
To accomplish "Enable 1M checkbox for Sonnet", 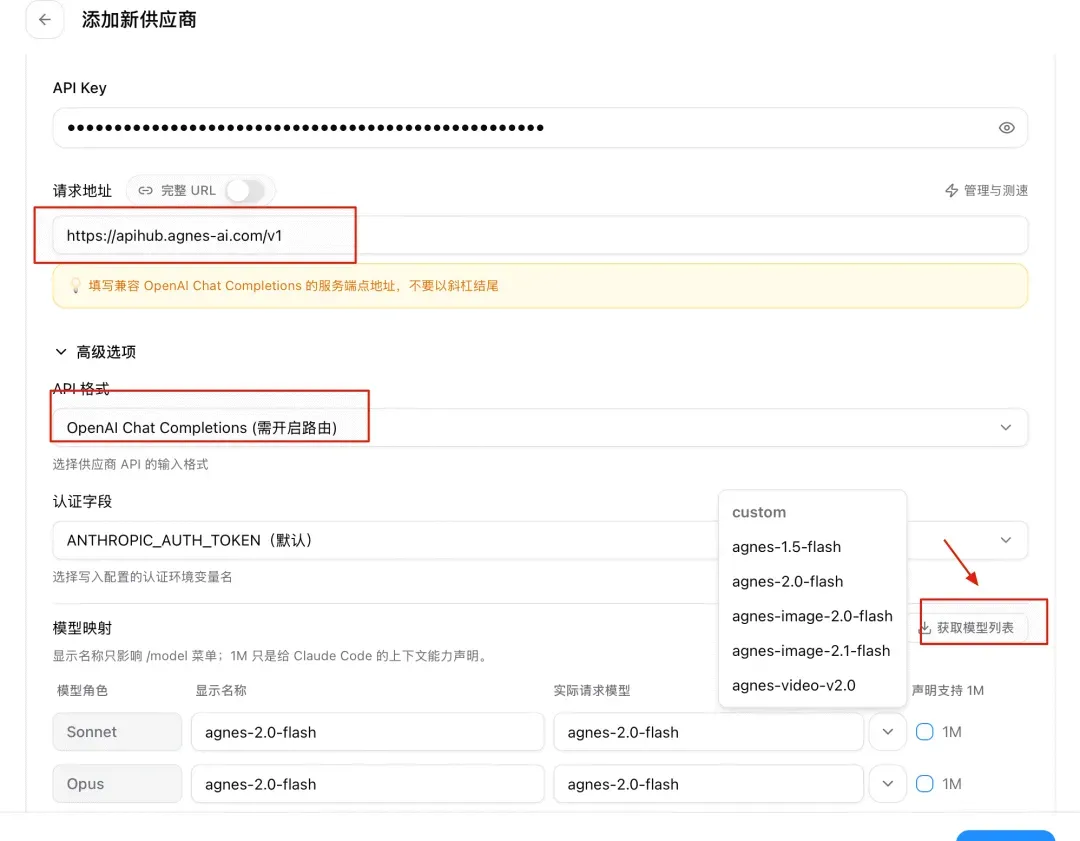I will coord(924,731).
